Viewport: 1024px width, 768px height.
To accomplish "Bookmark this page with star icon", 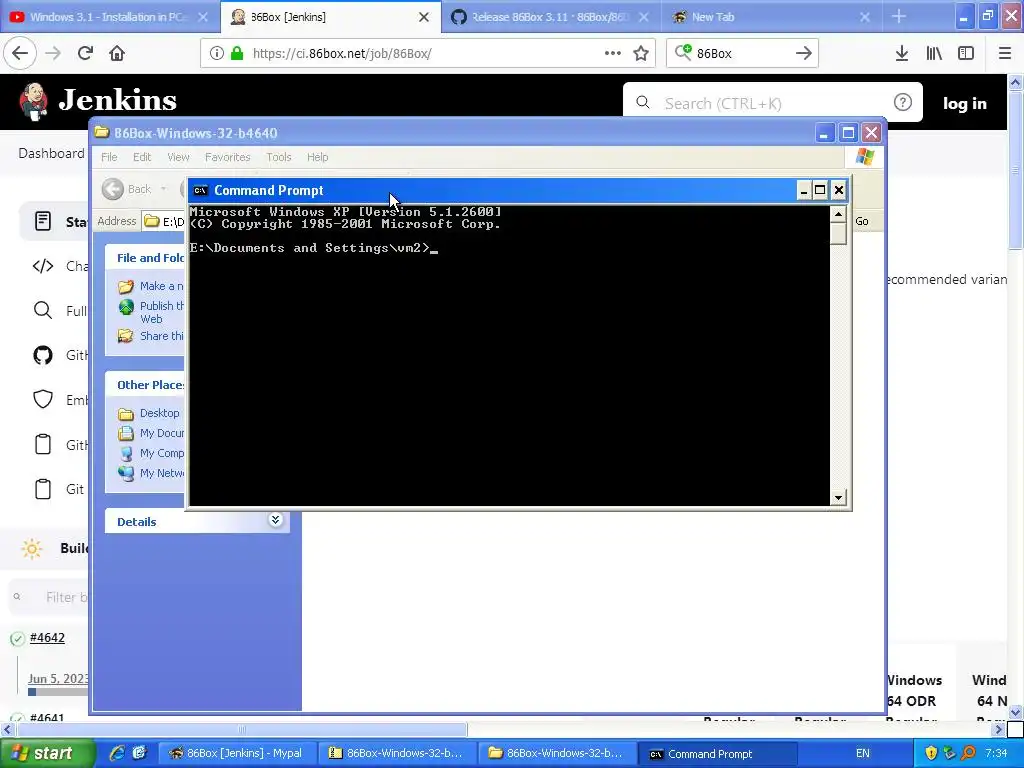I will click(641, 53).
